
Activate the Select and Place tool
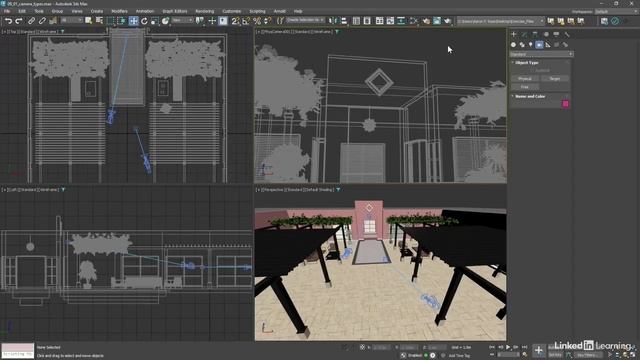pyautogui.click(x=165, y=21)
